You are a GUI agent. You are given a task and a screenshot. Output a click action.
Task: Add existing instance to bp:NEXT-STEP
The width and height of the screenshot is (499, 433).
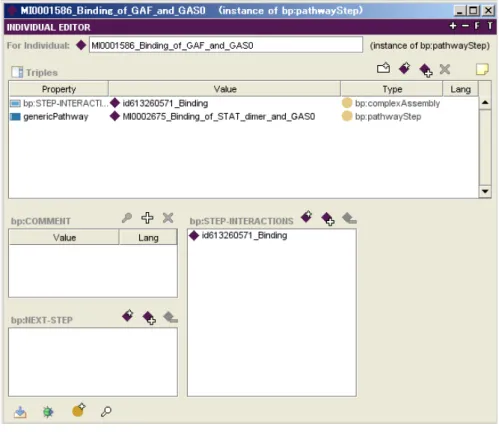pyautogui.click(x=149, y=317)
